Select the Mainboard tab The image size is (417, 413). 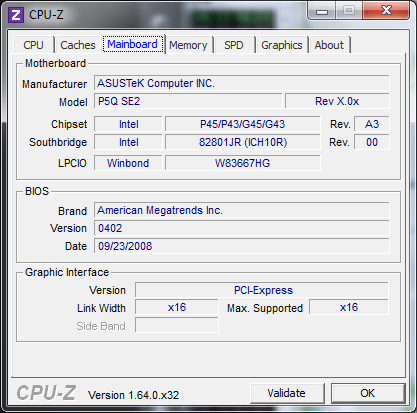pyautogui.click(x=133, y=44)
